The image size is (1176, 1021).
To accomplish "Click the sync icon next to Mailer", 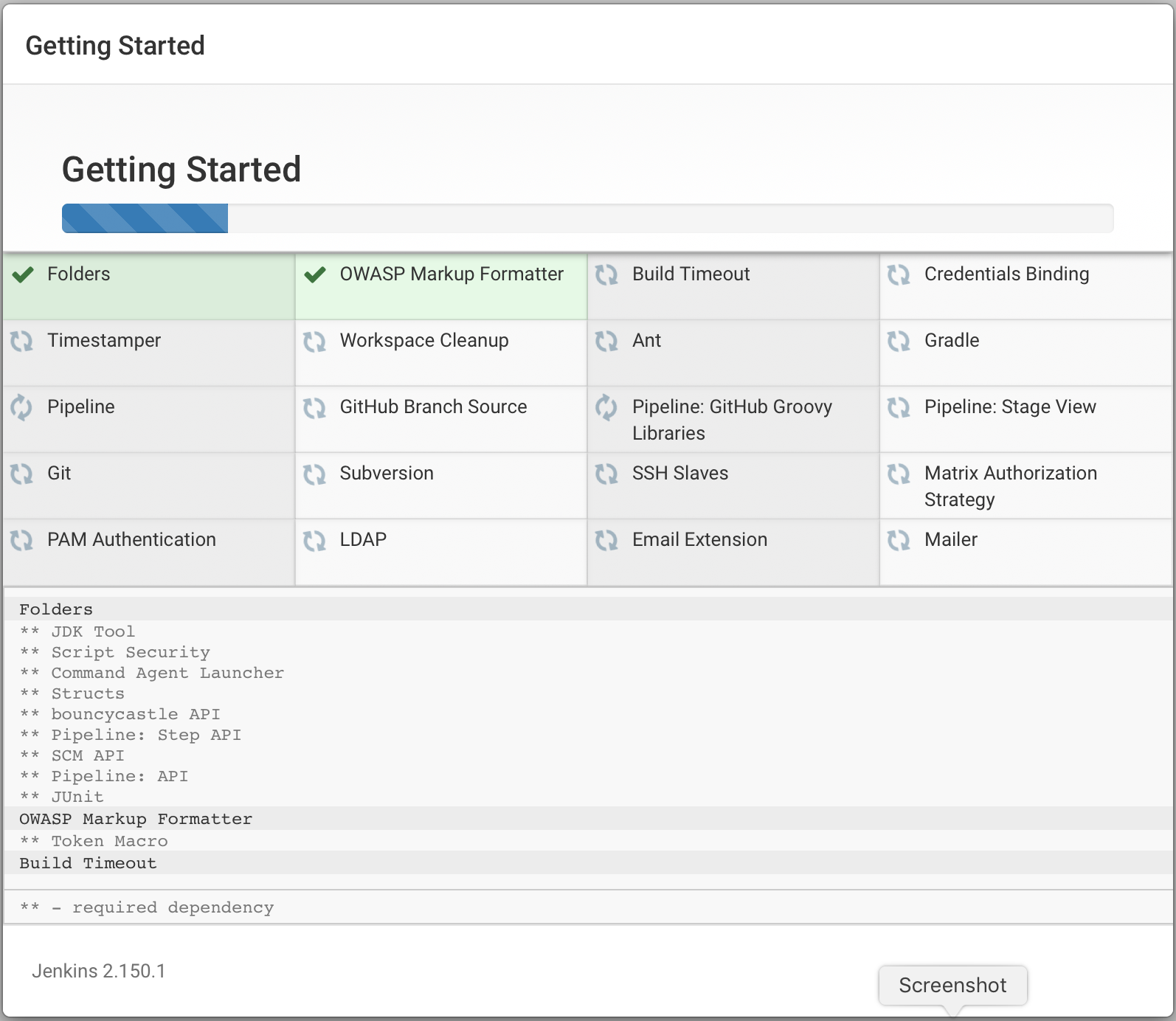I will pyautogui.click(x=899, y=541).
